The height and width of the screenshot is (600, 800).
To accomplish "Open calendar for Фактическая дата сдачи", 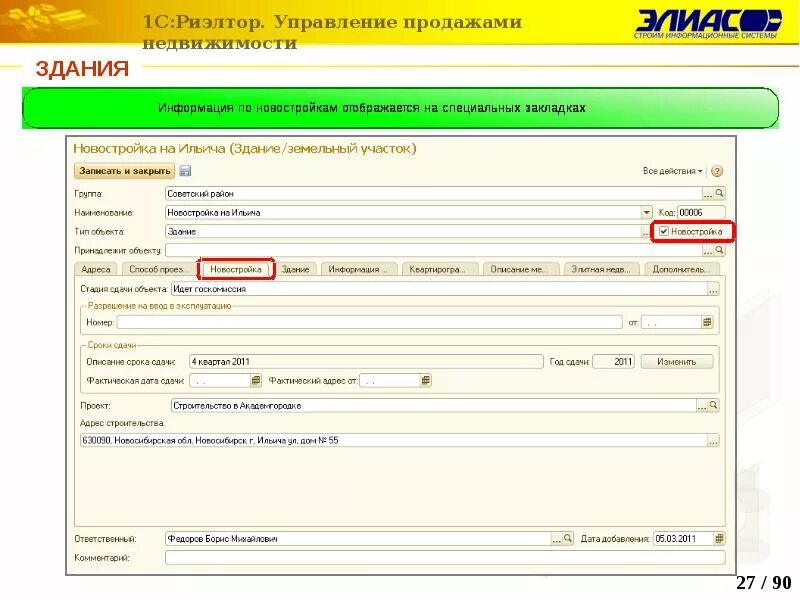I will [x=256, y=381].
